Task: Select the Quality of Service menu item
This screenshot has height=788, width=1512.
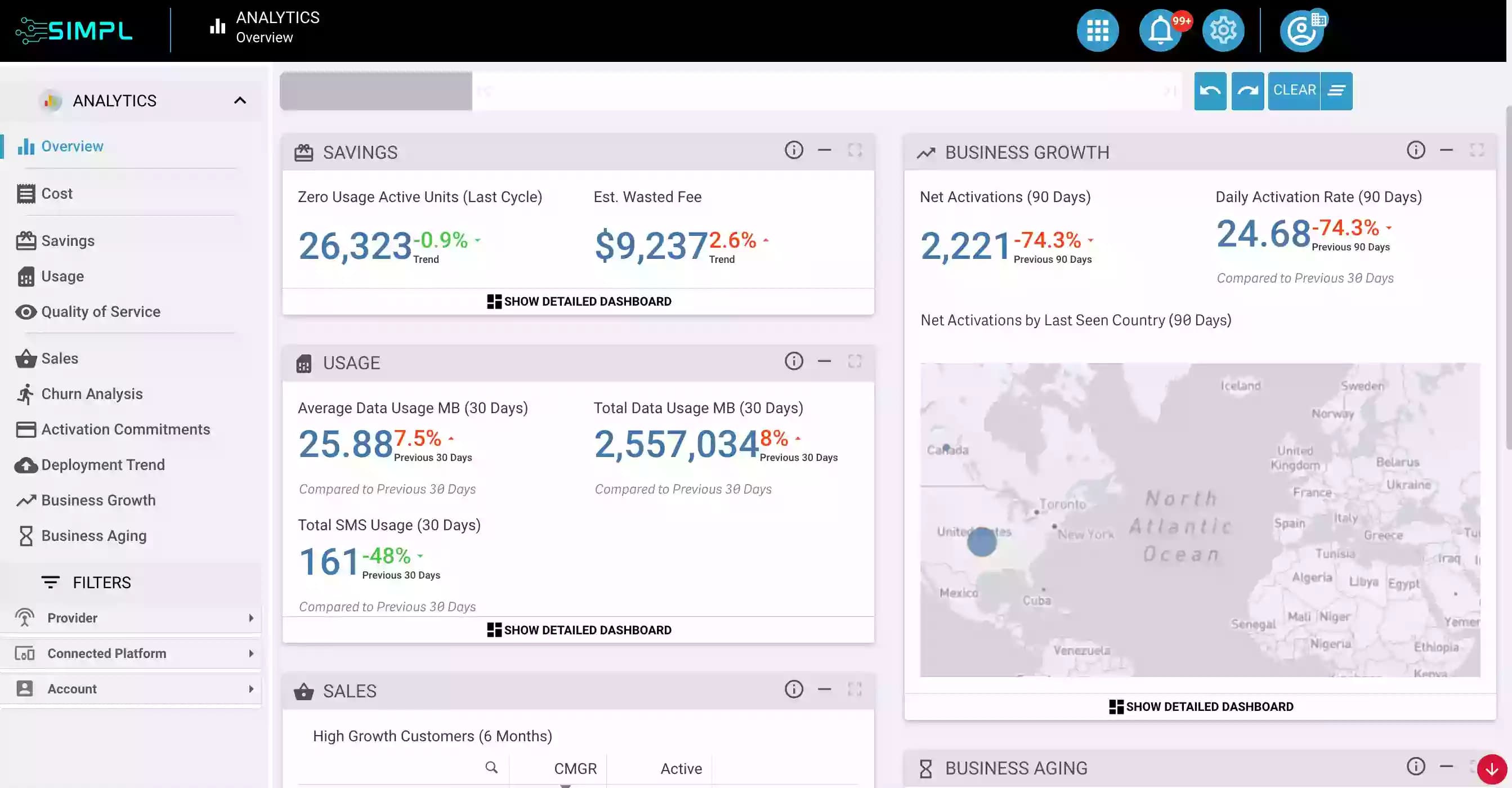Action: coord(100,312)
